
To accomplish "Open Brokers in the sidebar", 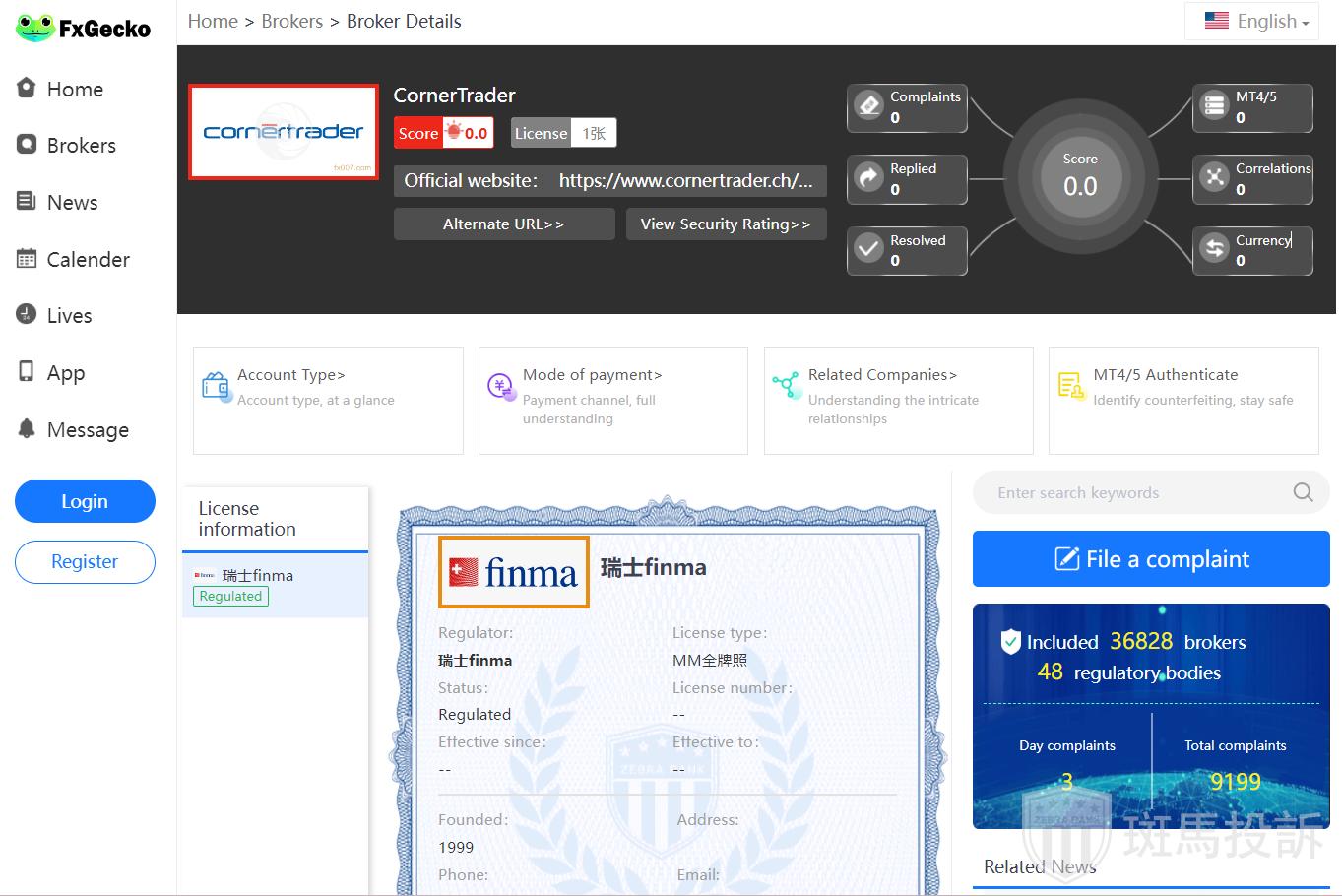I will (x=81, y=146).
